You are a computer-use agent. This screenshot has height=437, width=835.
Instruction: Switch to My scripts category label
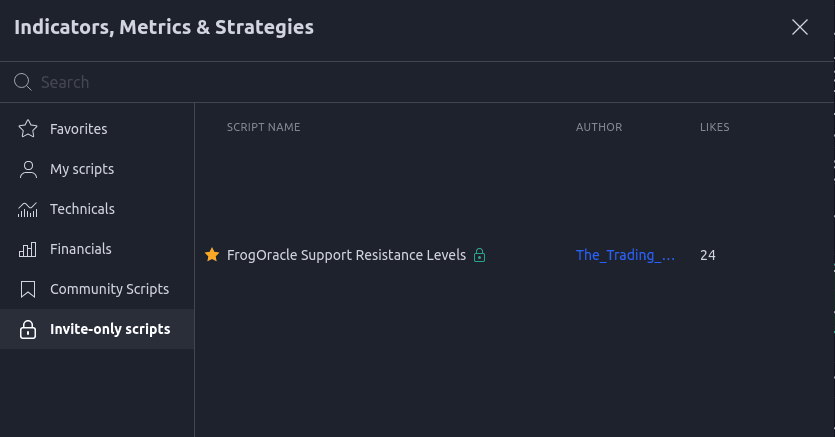coord(82,169)
